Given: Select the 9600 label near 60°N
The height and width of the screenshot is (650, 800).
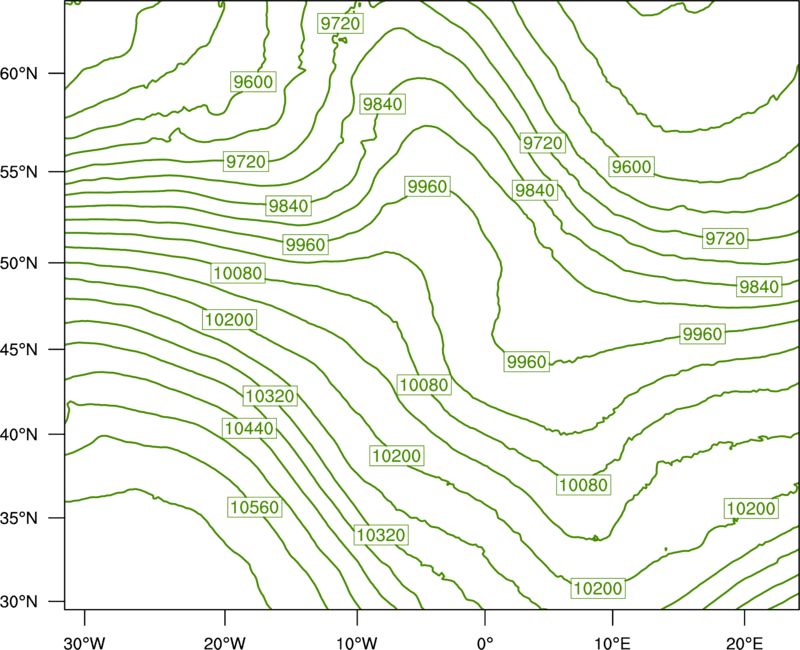Looking at the screenshot, I should point(253,82).
